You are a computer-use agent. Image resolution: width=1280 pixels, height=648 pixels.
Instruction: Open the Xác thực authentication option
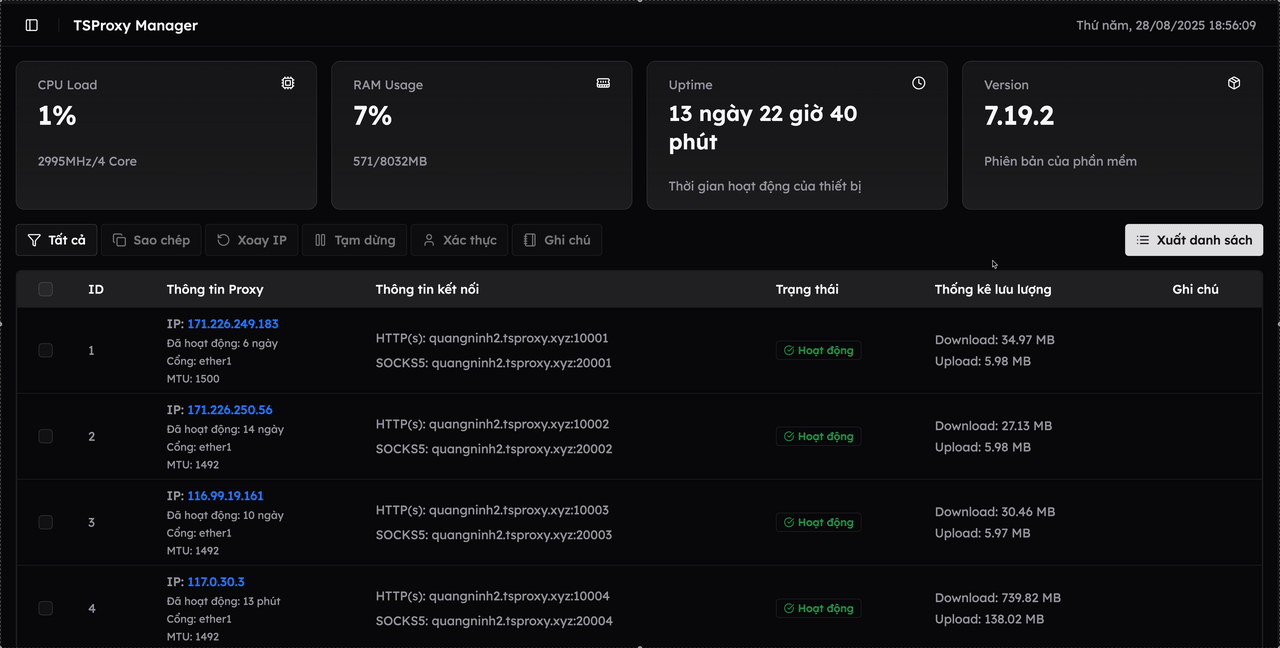(459, 240)
